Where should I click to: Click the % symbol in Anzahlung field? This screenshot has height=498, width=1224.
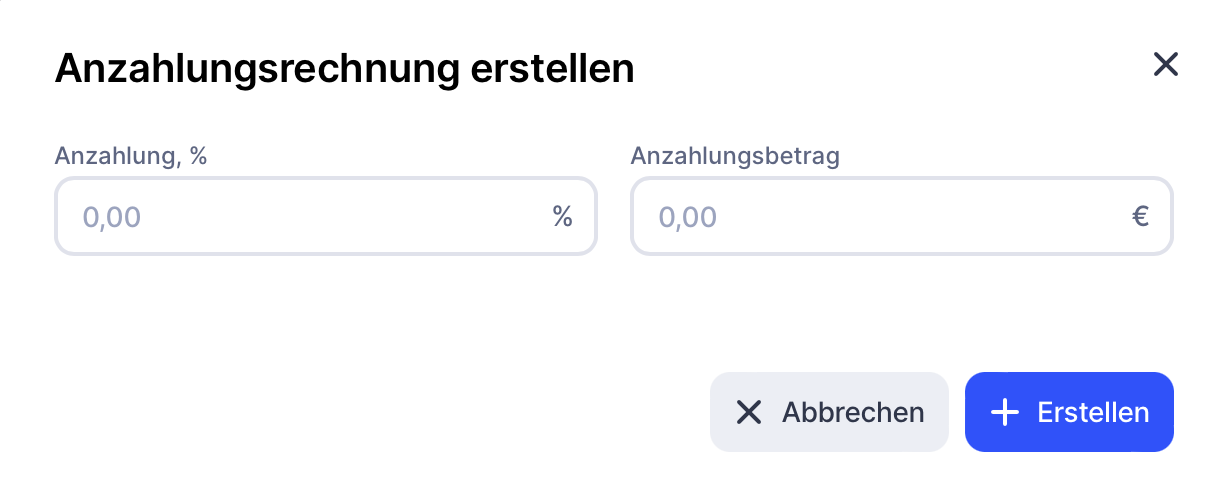click(562, 216)
